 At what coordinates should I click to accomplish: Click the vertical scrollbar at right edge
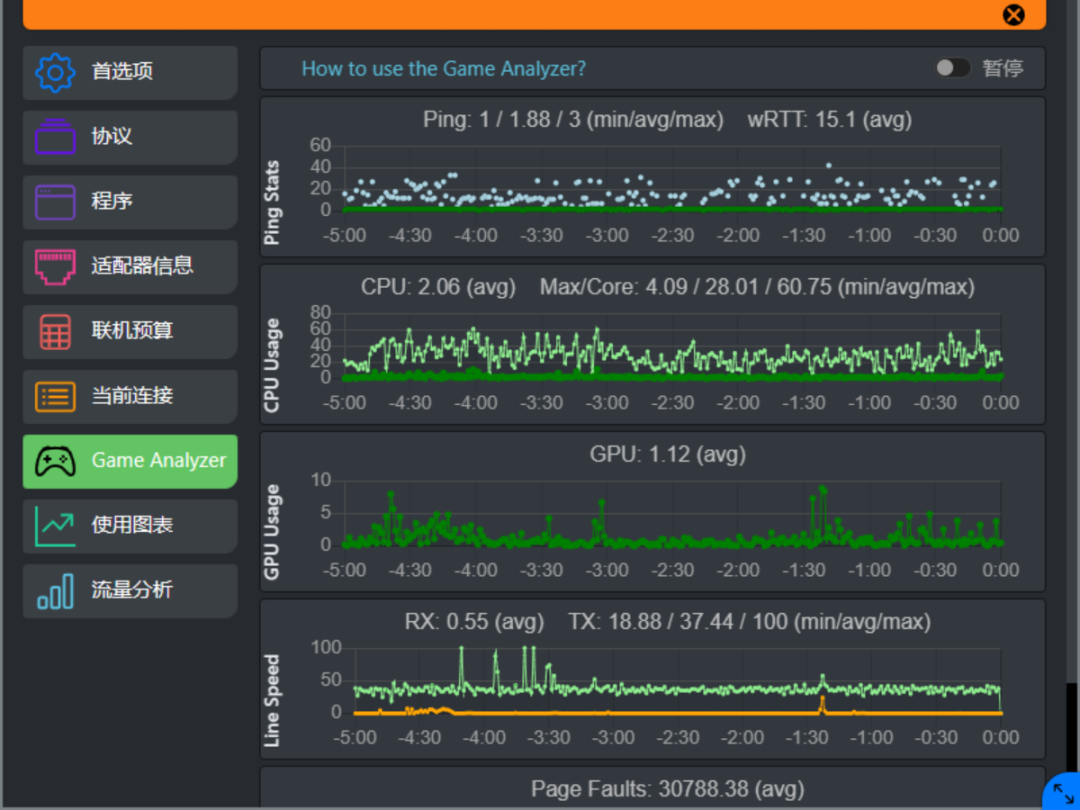[1072, 727]
